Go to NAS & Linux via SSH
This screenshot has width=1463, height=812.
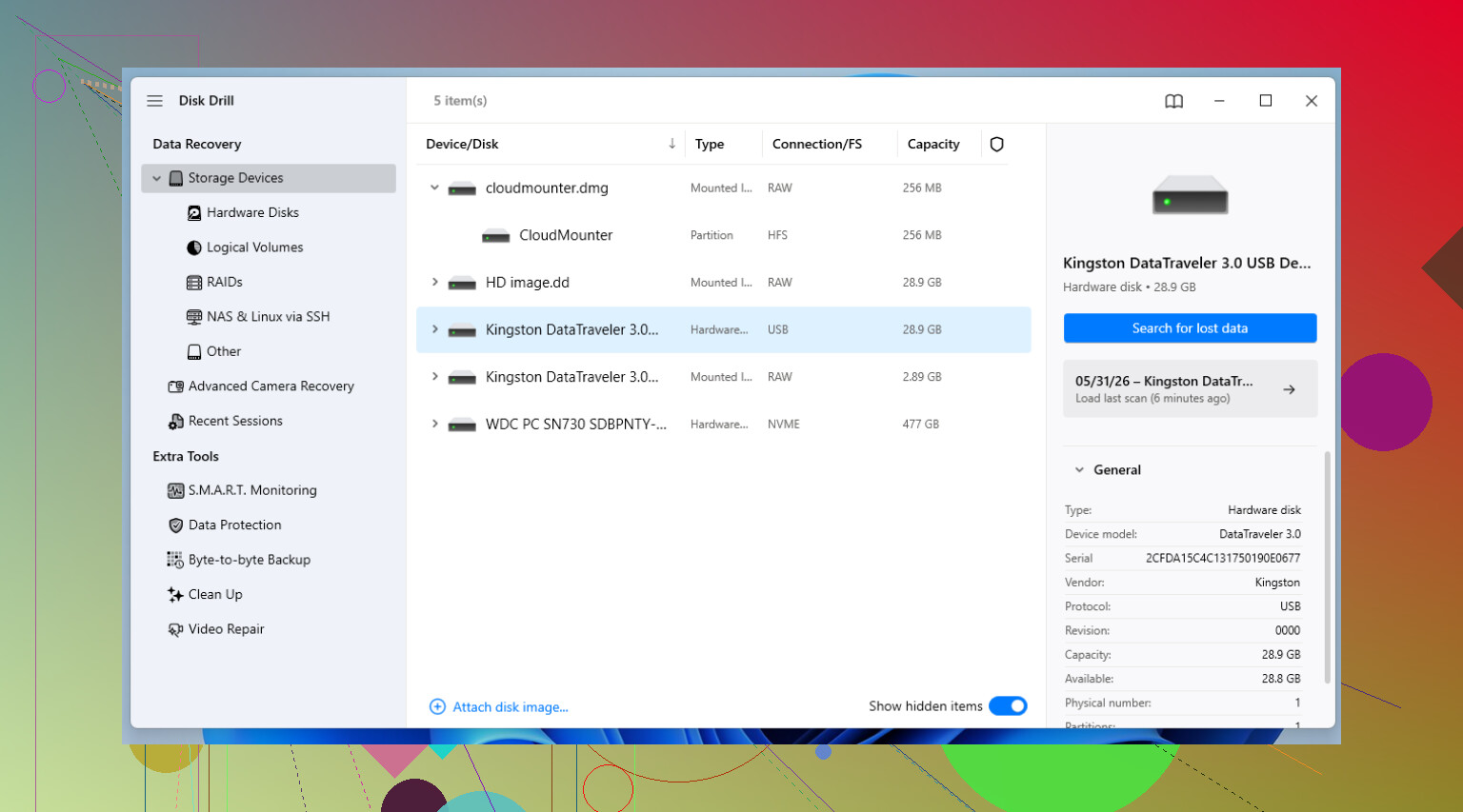pos(269,317)
